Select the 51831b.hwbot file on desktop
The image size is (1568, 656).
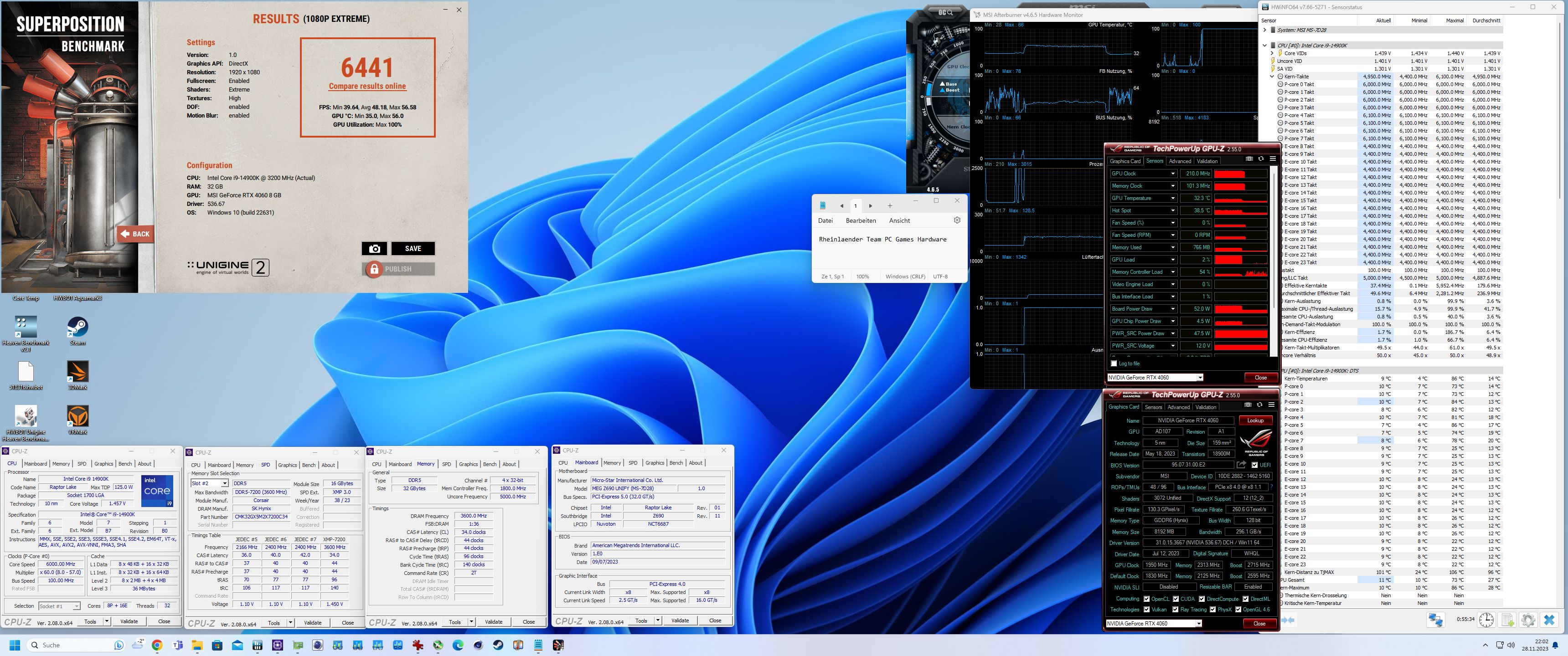(26, 375)
